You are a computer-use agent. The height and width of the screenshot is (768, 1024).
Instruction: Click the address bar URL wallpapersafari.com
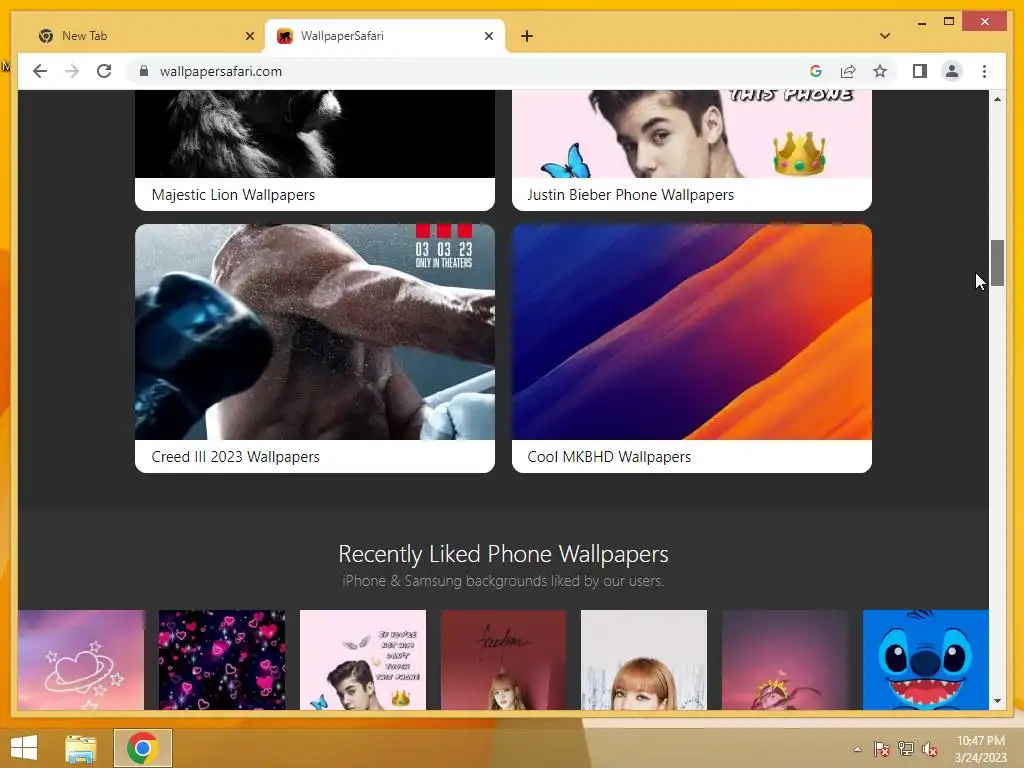coord(221,71)
